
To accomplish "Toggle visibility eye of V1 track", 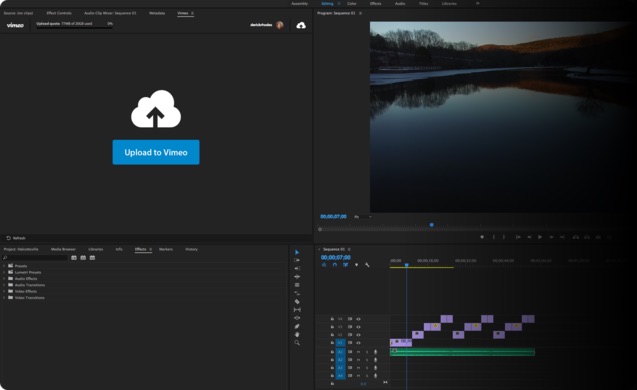I will pyautogui.click(x=358, y=343).
